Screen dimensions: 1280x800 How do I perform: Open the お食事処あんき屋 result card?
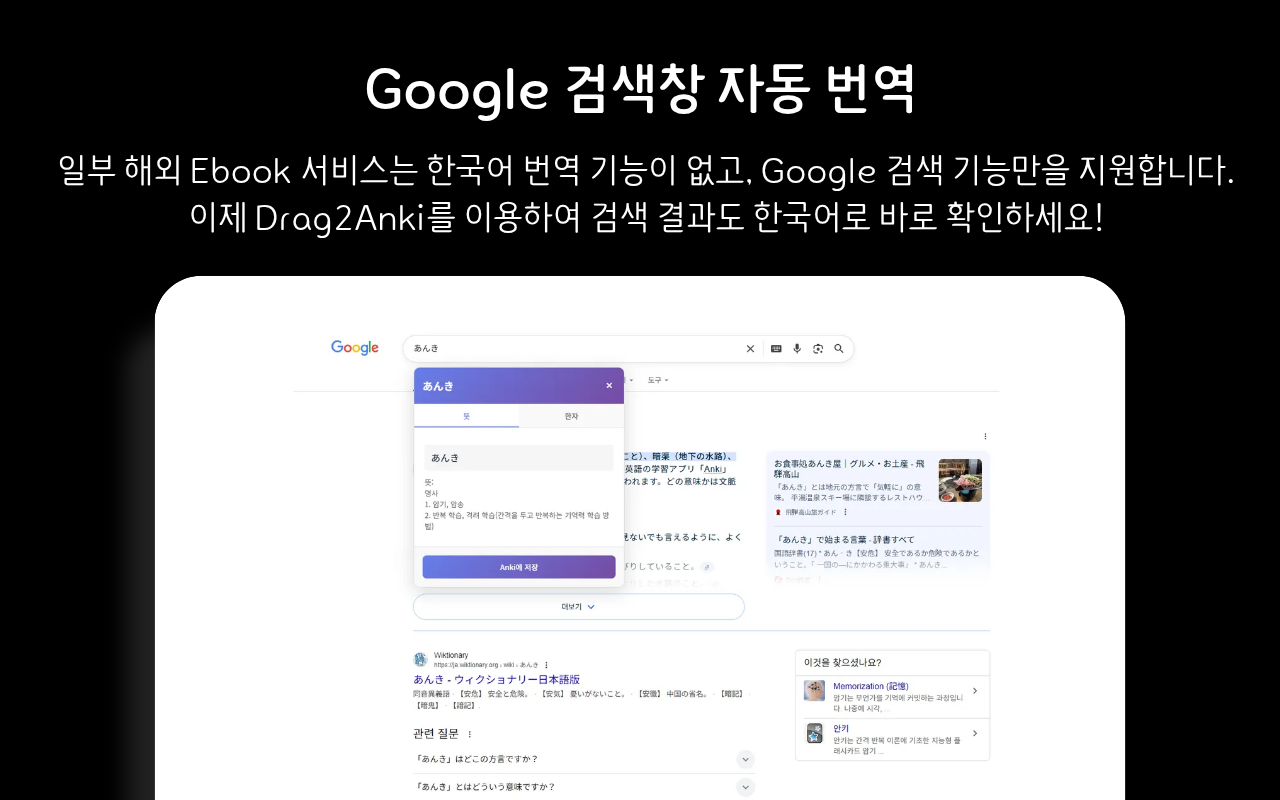[x=849, y=470]
